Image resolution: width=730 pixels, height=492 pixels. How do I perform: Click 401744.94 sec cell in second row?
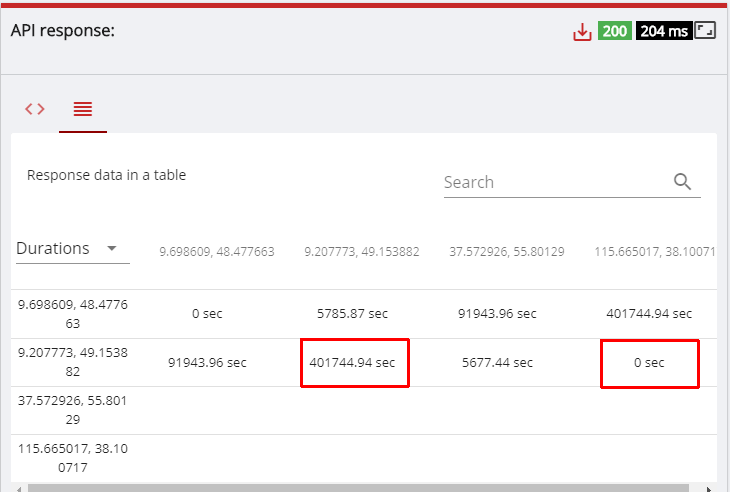[x=352, y=363]
